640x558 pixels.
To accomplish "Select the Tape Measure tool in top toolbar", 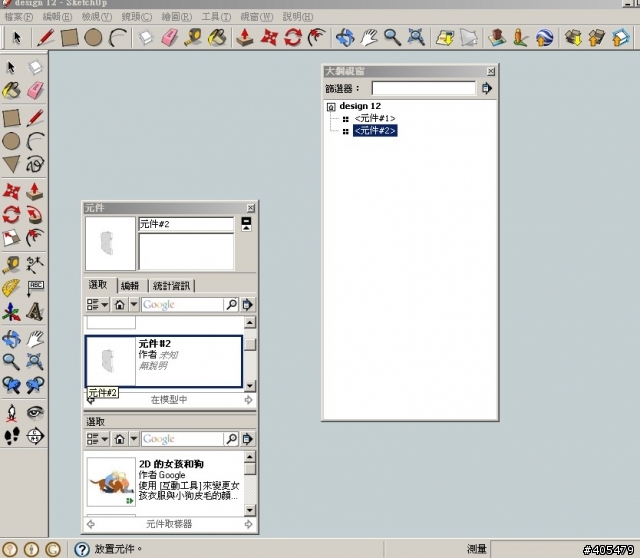I will pos(193,37).
